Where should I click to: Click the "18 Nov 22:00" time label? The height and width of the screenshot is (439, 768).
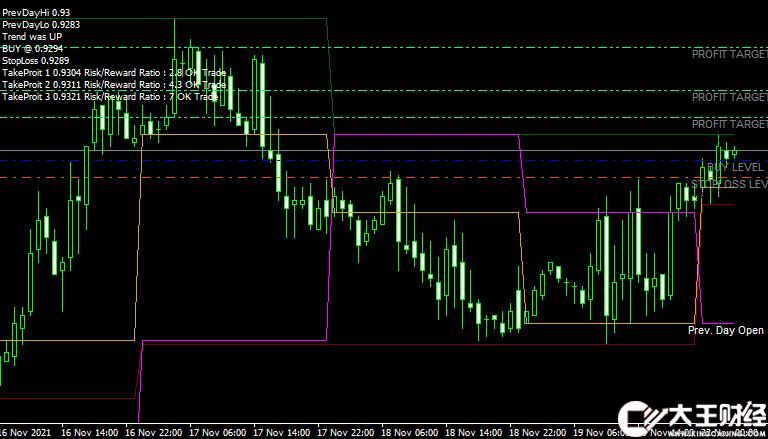pos(538,433)
